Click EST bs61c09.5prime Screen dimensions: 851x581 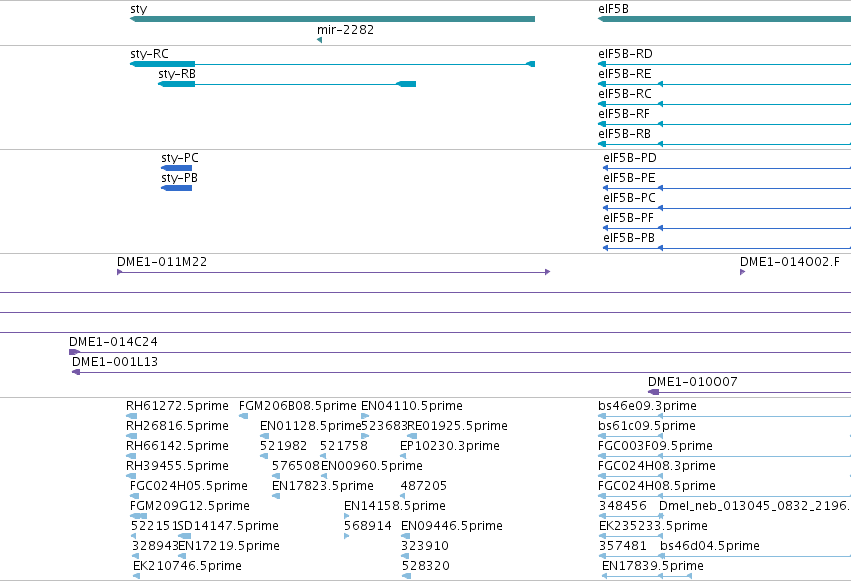[x=647, y=426]
